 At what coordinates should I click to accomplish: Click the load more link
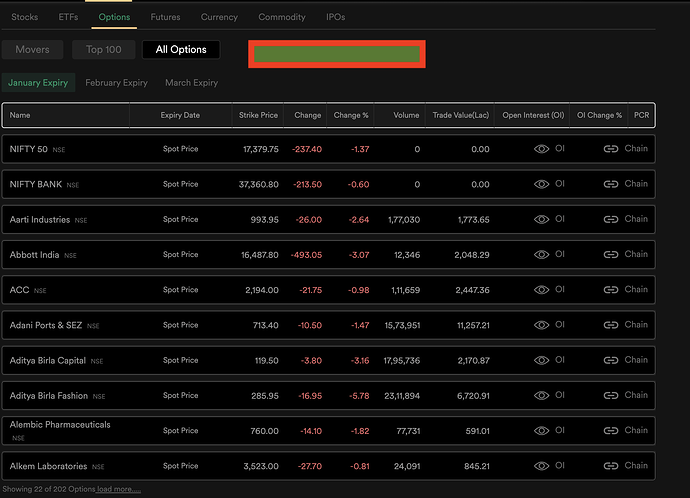click(119, 489)
